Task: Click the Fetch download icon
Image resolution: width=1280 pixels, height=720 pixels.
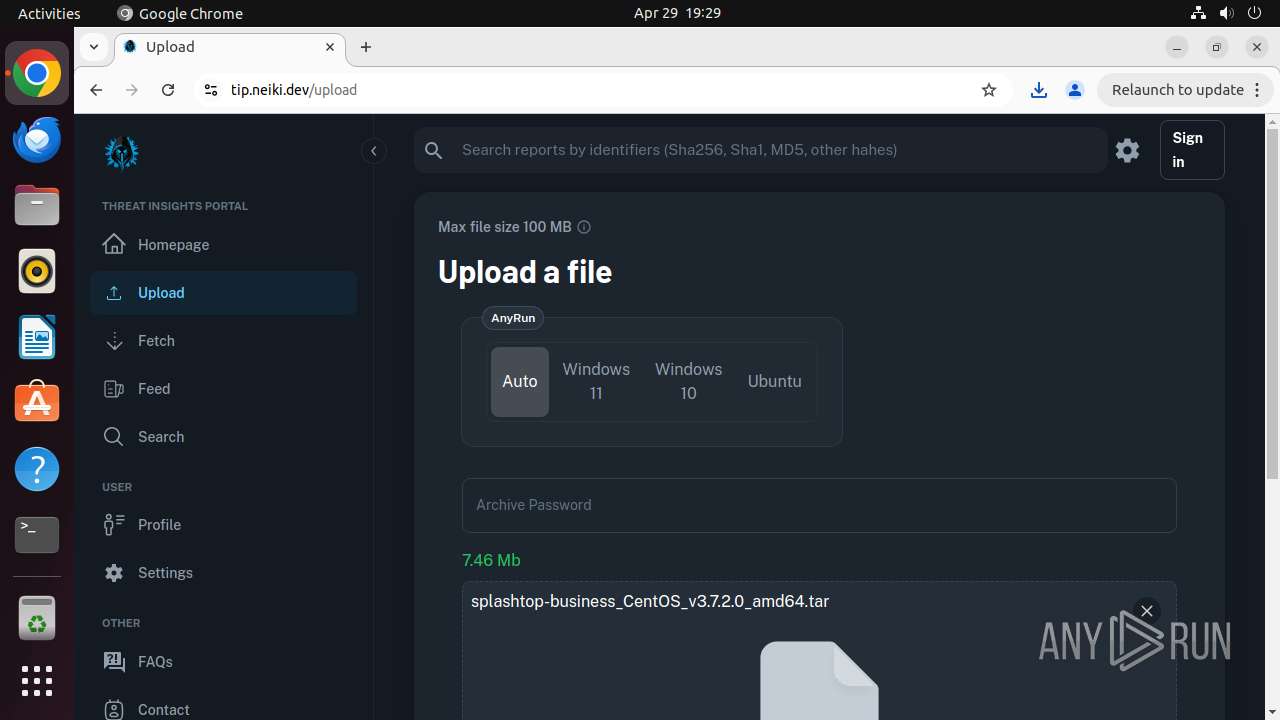Action: (114, 341)
